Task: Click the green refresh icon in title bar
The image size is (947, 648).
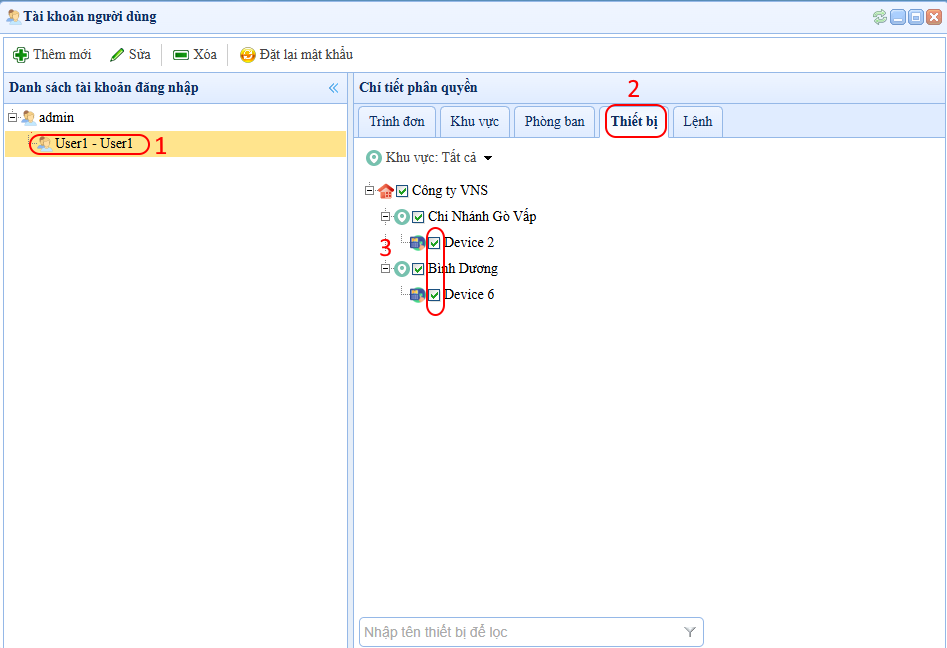Action: pyautogui.click(x=879, y=17)
